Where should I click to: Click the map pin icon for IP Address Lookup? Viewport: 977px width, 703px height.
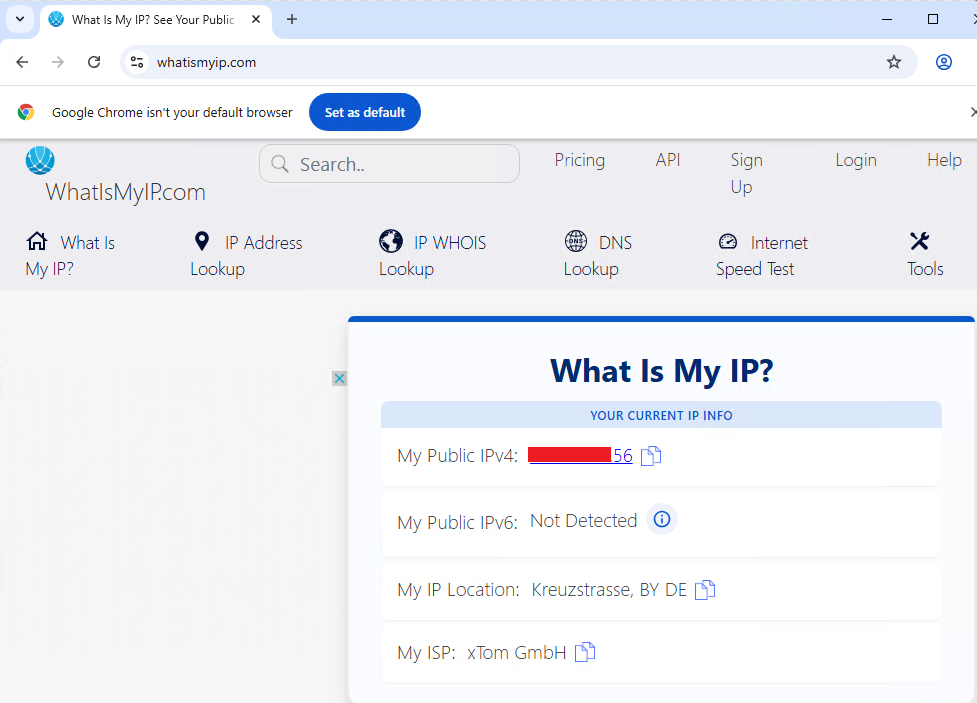coord(202,241)
